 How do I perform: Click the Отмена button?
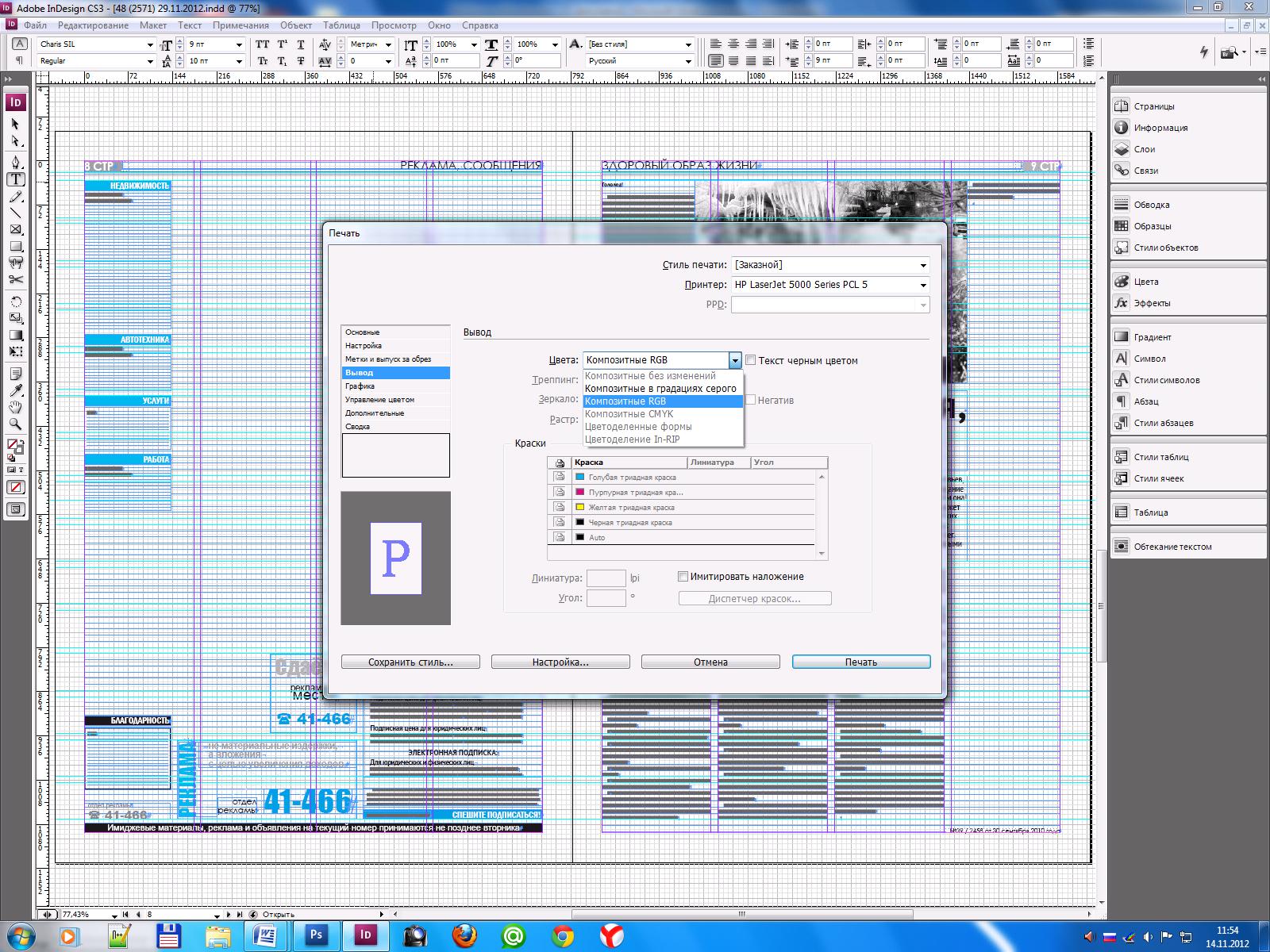[710, 662]
